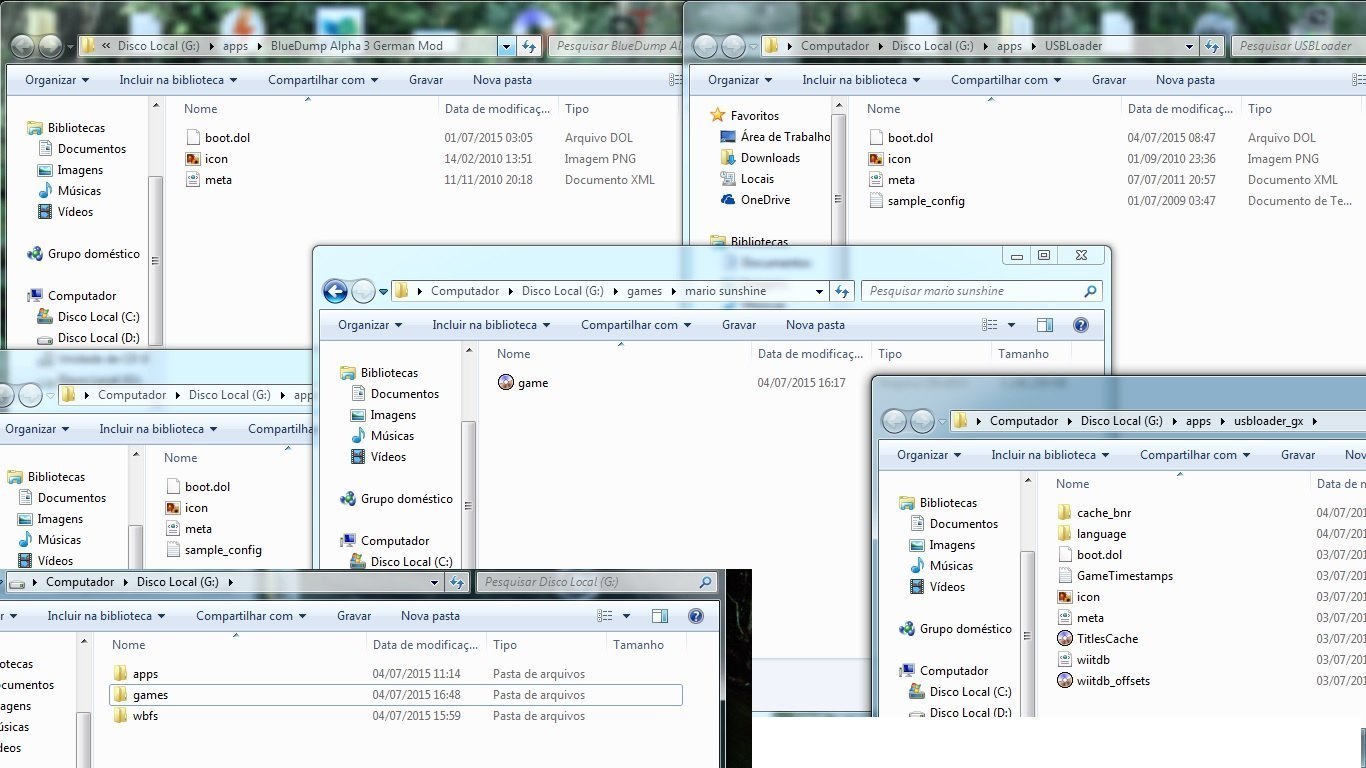The height and width of the screenshot is (768, 1366).
Task: Select meta file in the USBLoader window
Action: pyautogui.click(x=891, y=180)
